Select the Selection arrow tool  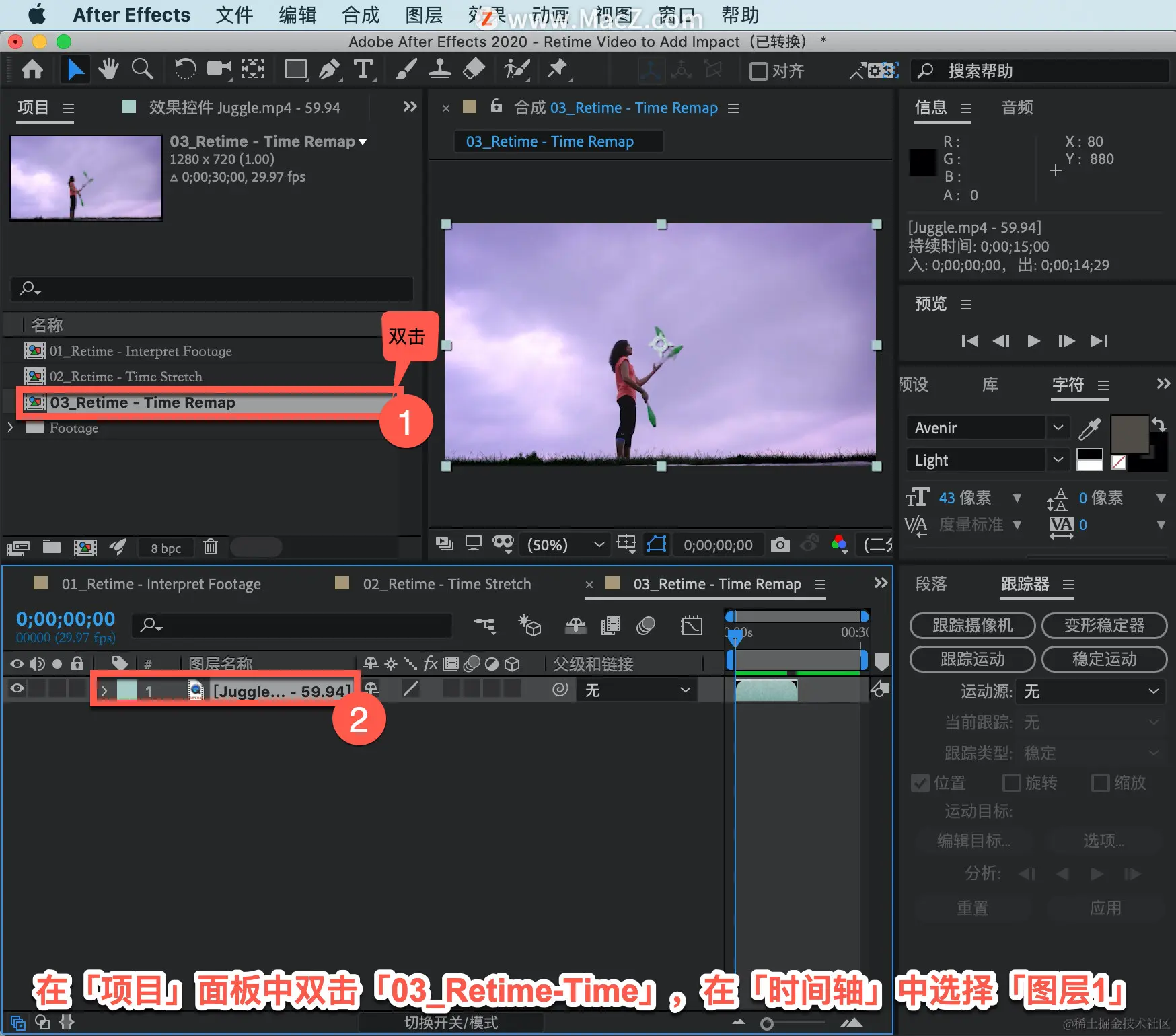click(75, 69)
